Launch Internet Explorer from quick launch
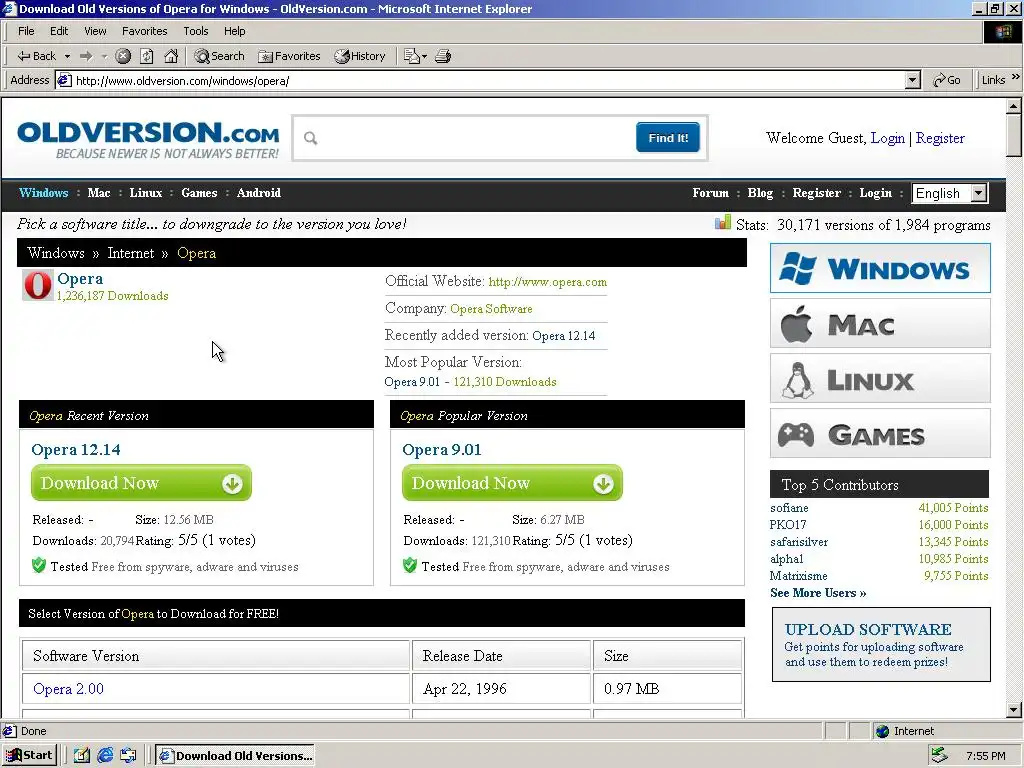The height and width of the screenshot is (768, 1024). pyautogui.click(x=104, y=756)
